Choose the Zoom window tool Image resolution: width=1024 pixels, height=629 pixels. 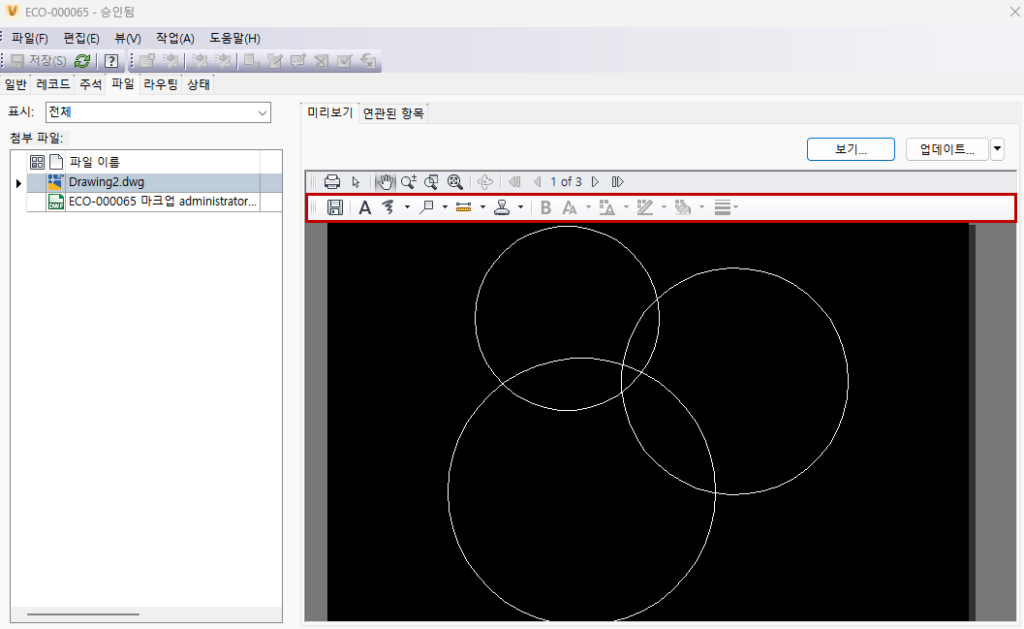(x=431, y=182)
